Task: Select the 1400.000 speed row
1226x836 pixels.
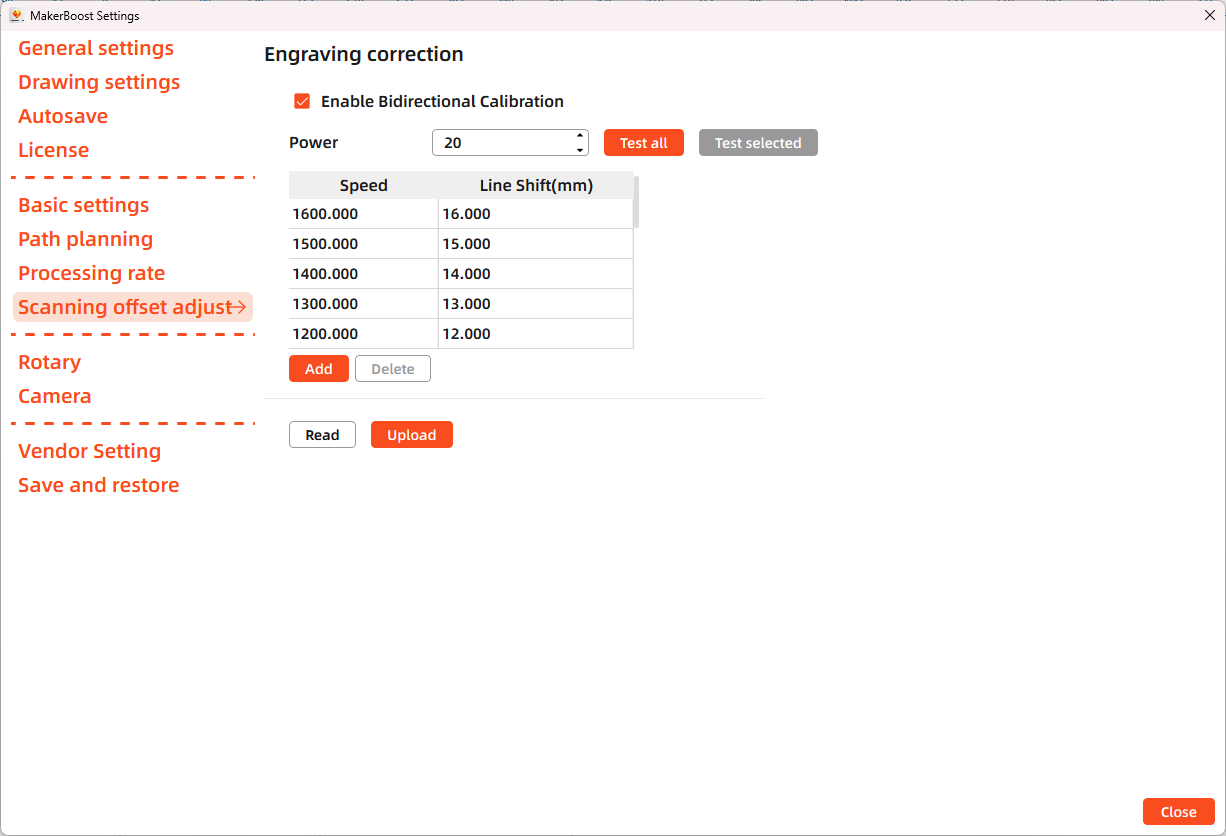Action: pos(362,273)
